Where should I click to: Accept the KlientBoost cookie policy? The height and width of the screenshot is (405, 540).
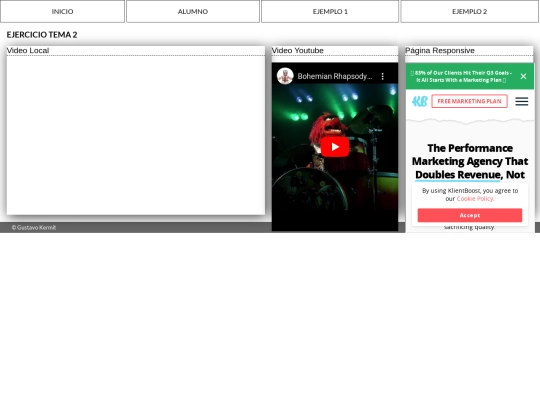tap(470, 215)
